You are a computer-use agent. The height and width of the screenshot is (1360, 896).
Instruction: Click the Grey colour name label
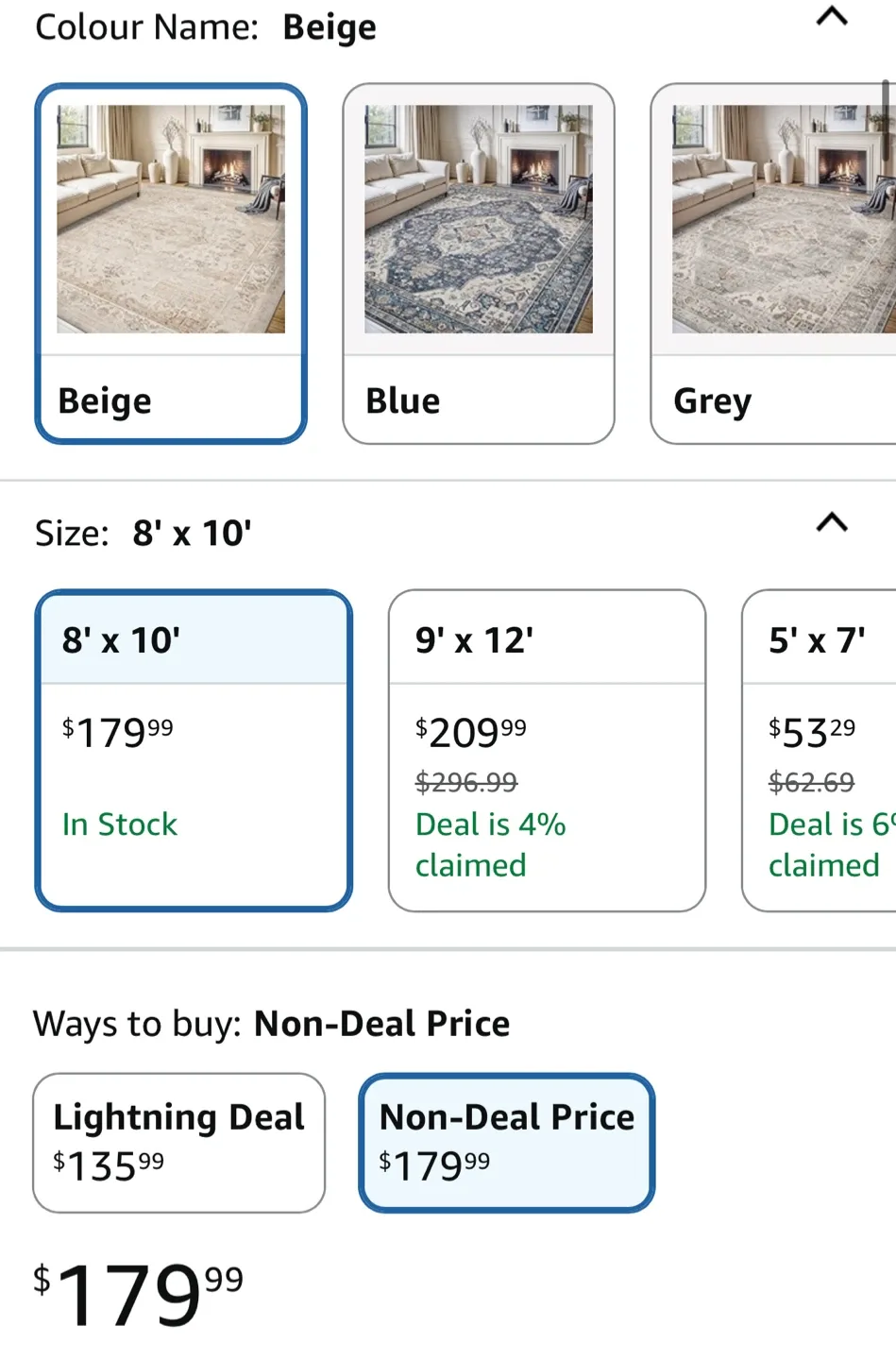[x=711, y=400]
